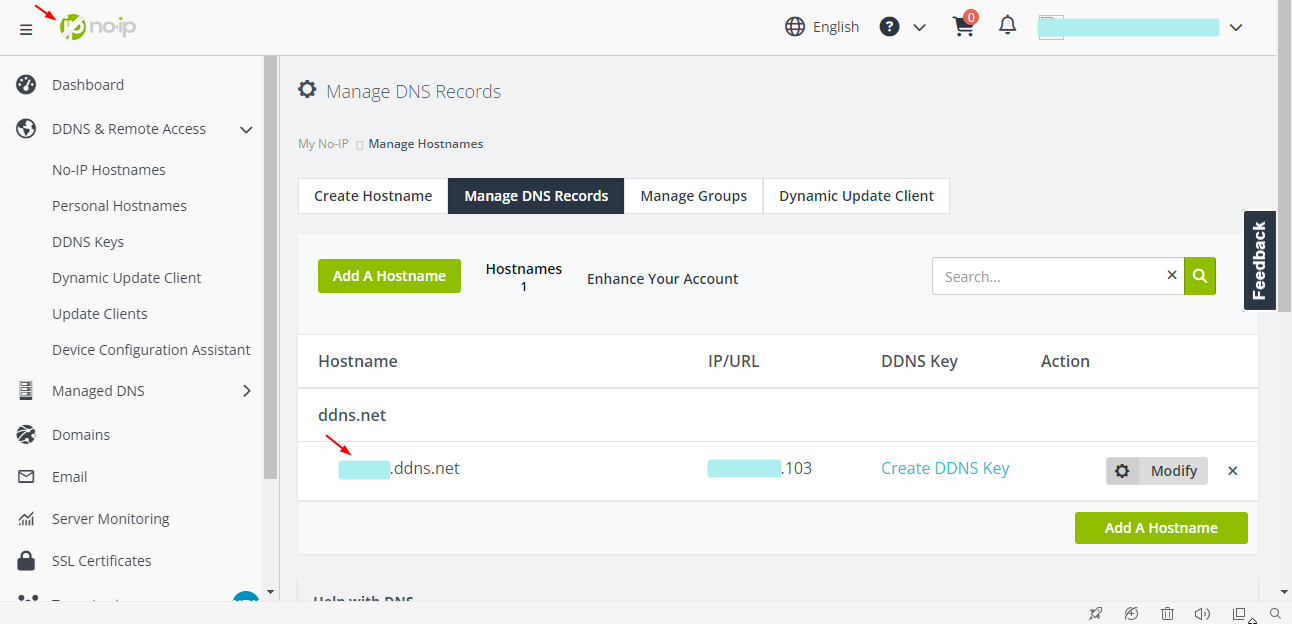
Task: Click the rocket icon in bottom bar
Action: (1096, 613)
